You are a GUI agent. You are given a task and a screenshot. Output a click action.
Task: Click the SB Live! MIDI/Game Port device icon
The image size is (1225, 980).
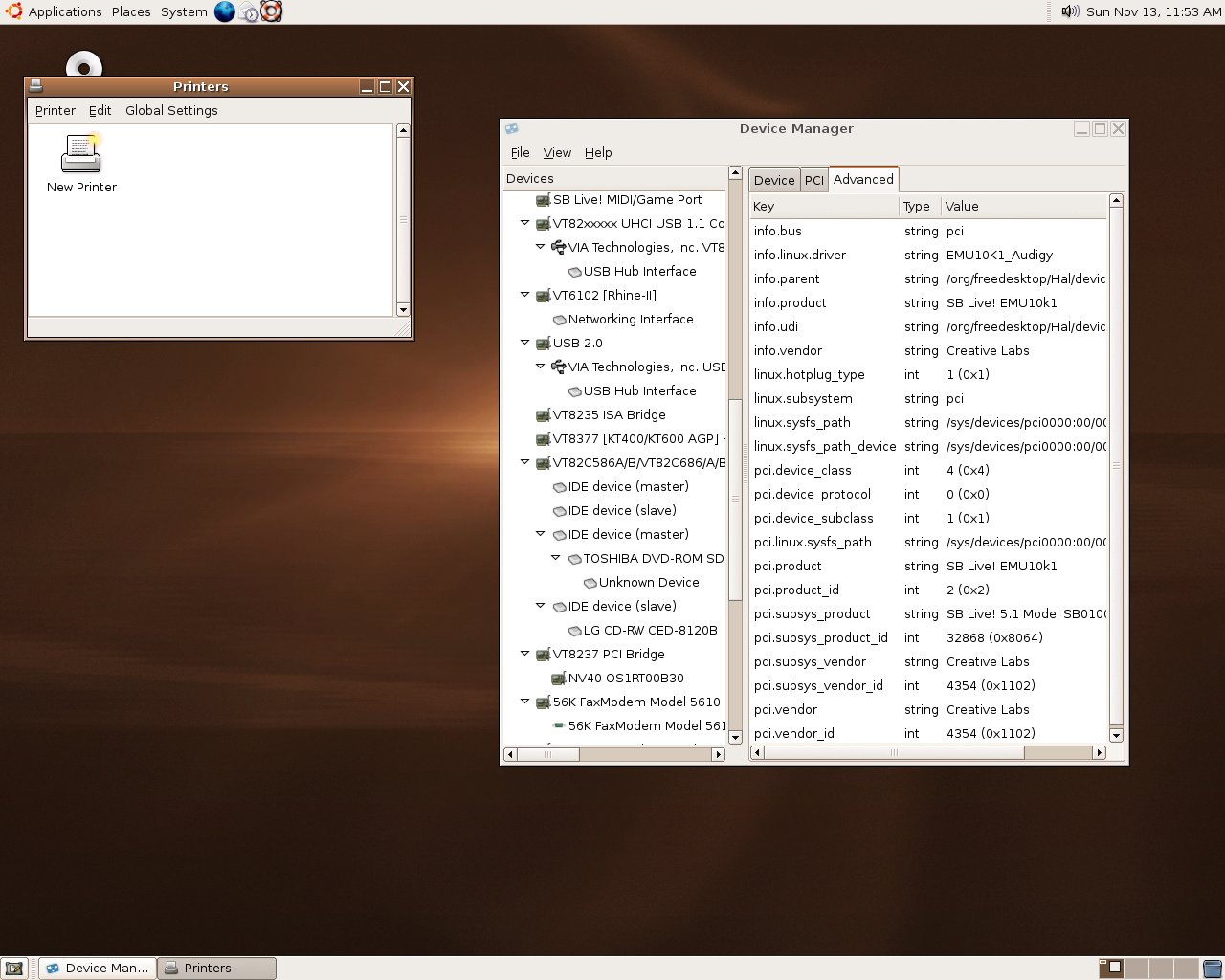coord(543,200)
